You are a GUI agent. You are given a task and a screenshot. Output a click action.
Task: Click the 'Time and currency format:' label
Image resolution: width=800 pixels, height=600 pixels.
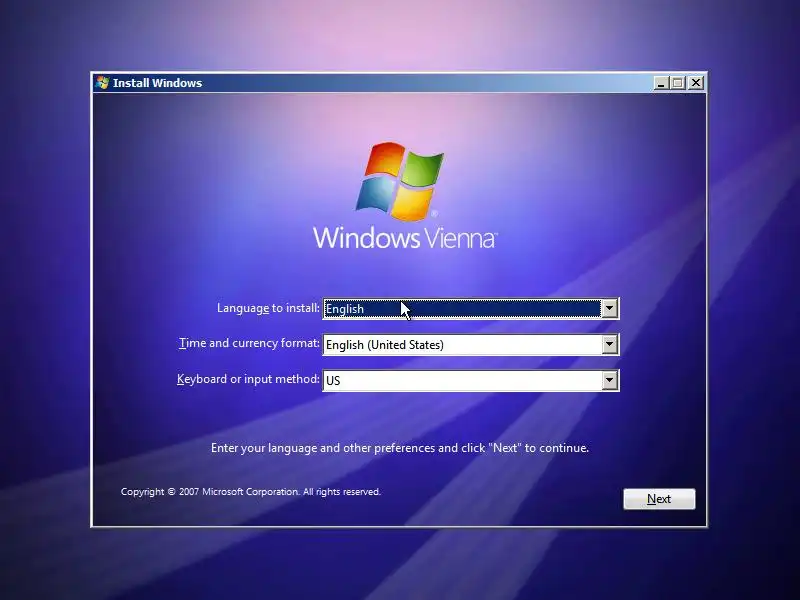pyautogui.click(x=249, y=343)
